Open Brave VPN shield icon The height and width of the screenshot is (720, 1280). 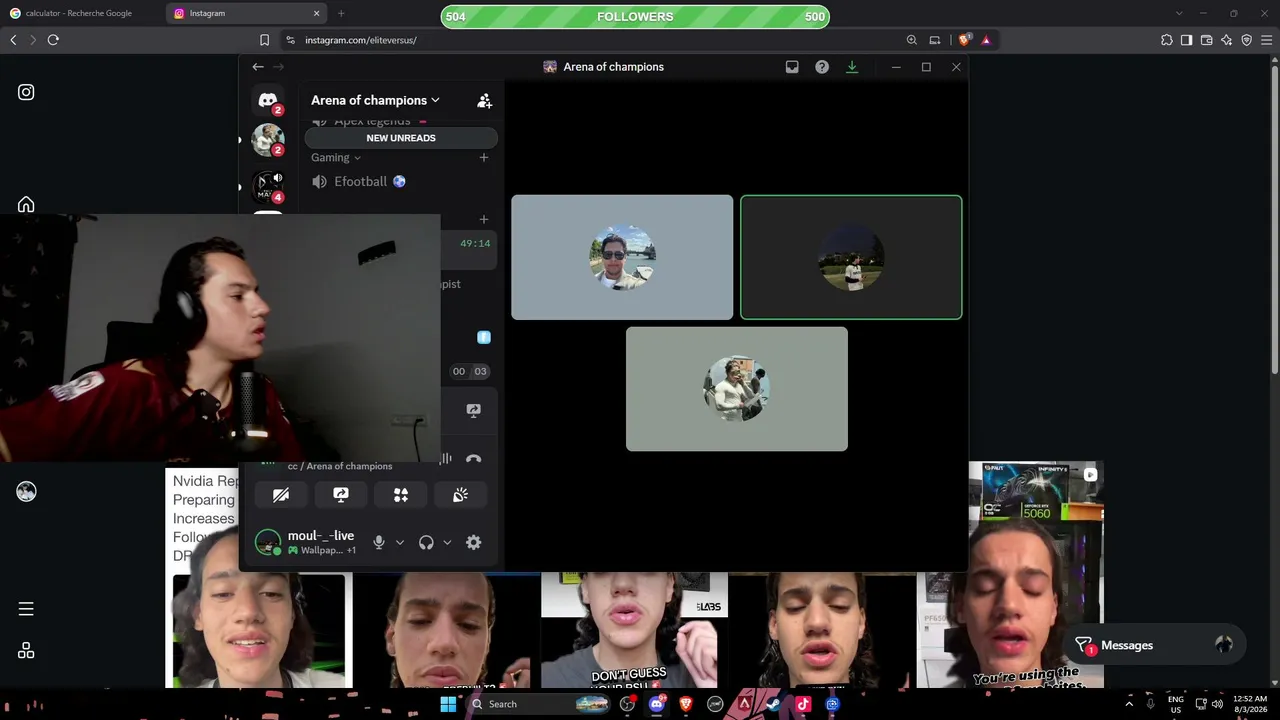click(x=1247, y=40)
